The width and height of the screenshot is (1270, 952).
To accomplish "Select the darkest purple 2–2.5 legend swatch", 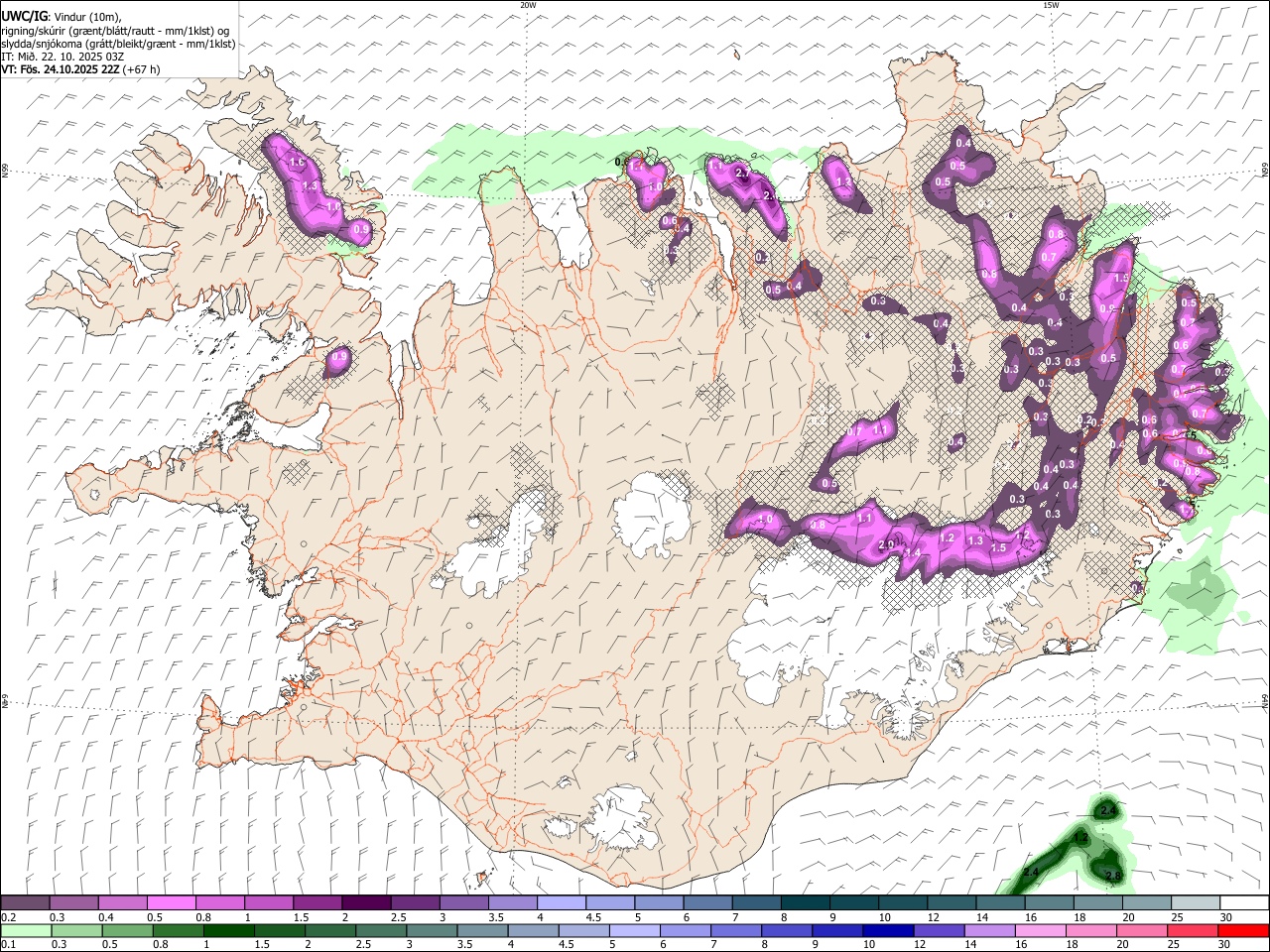I will point(366,903).
